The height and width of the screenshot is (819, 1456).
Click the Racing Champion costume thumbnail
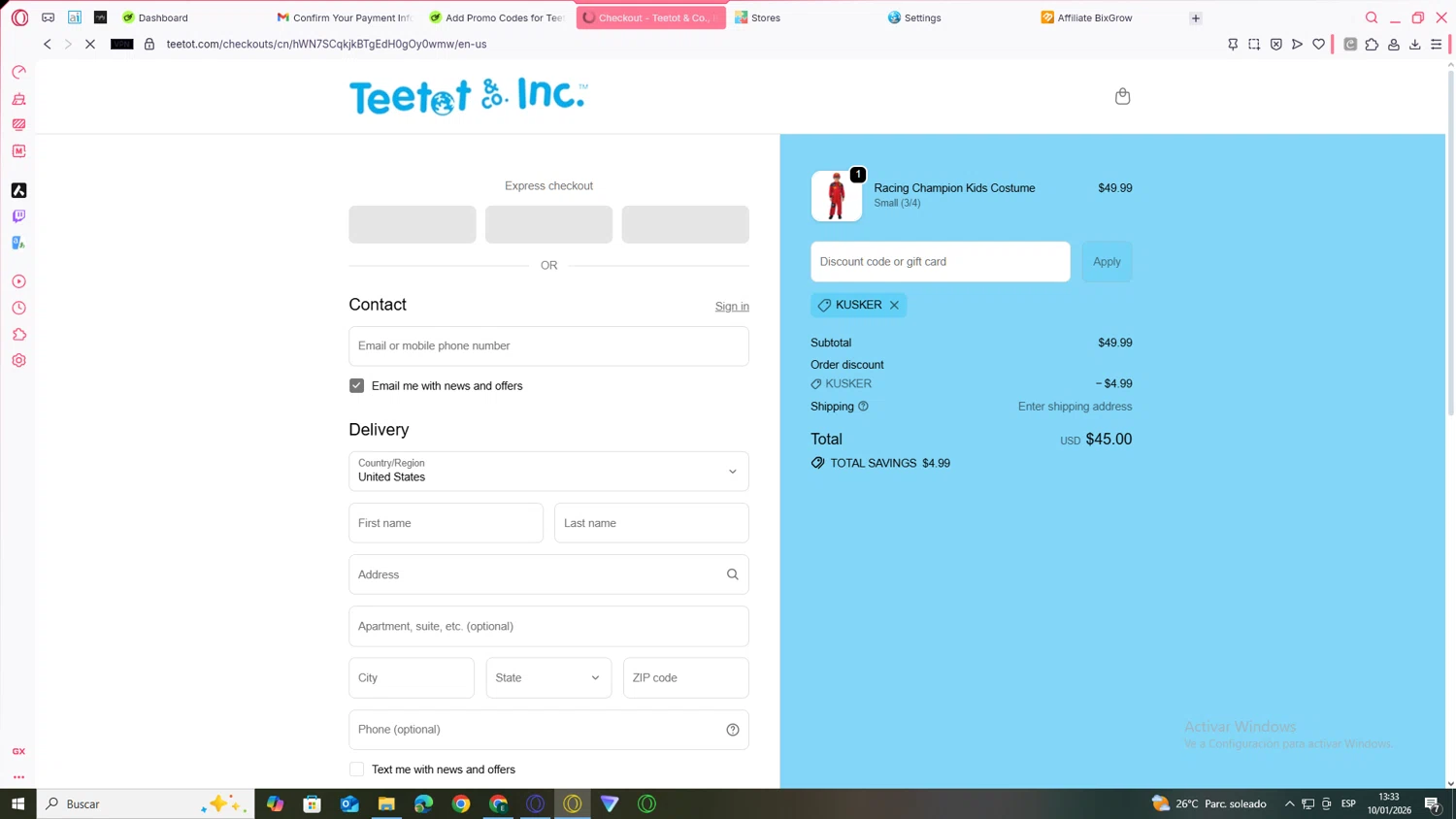point(837,196)
